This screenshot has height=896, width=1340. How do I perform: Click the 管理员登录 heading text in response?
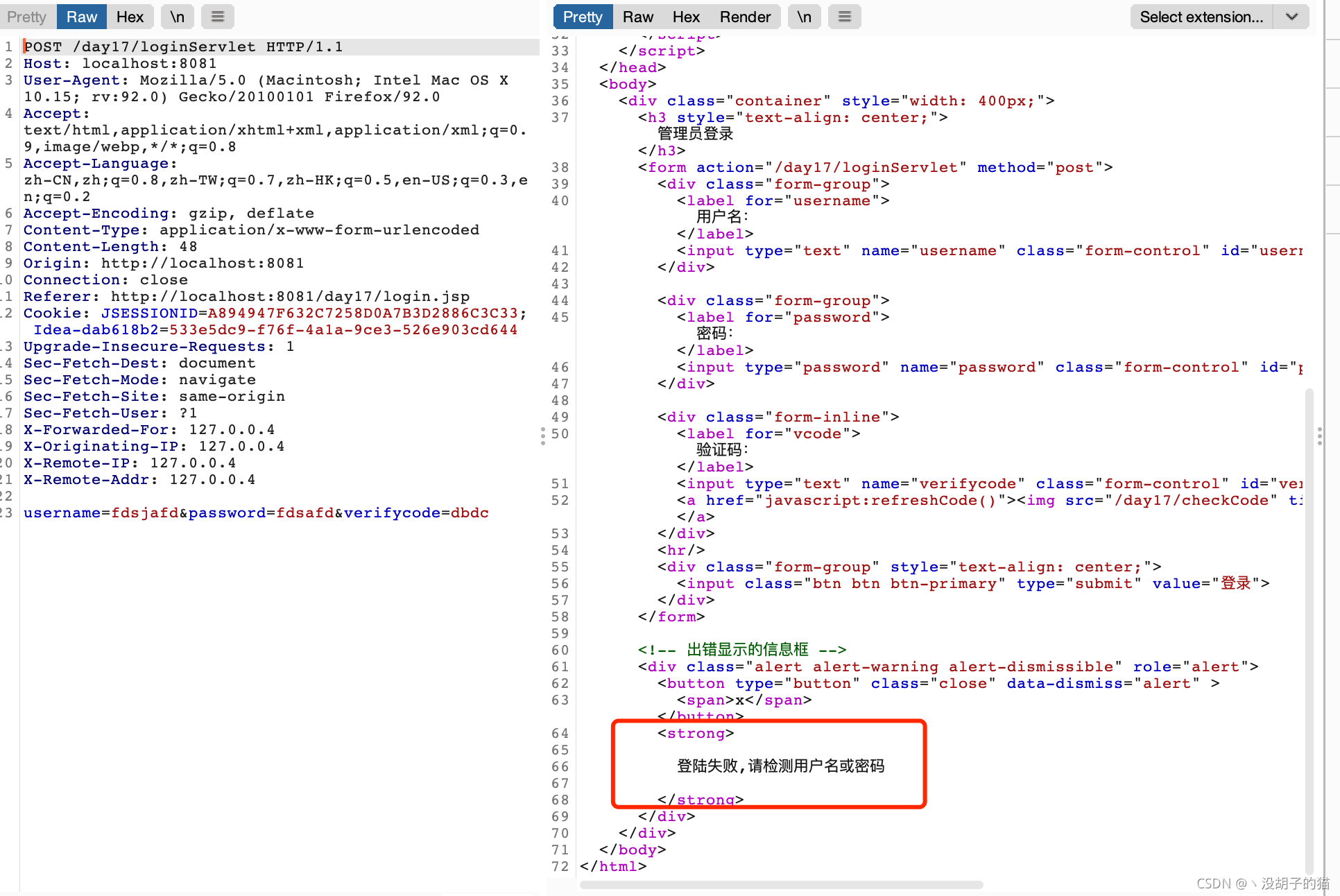[696, 133]
